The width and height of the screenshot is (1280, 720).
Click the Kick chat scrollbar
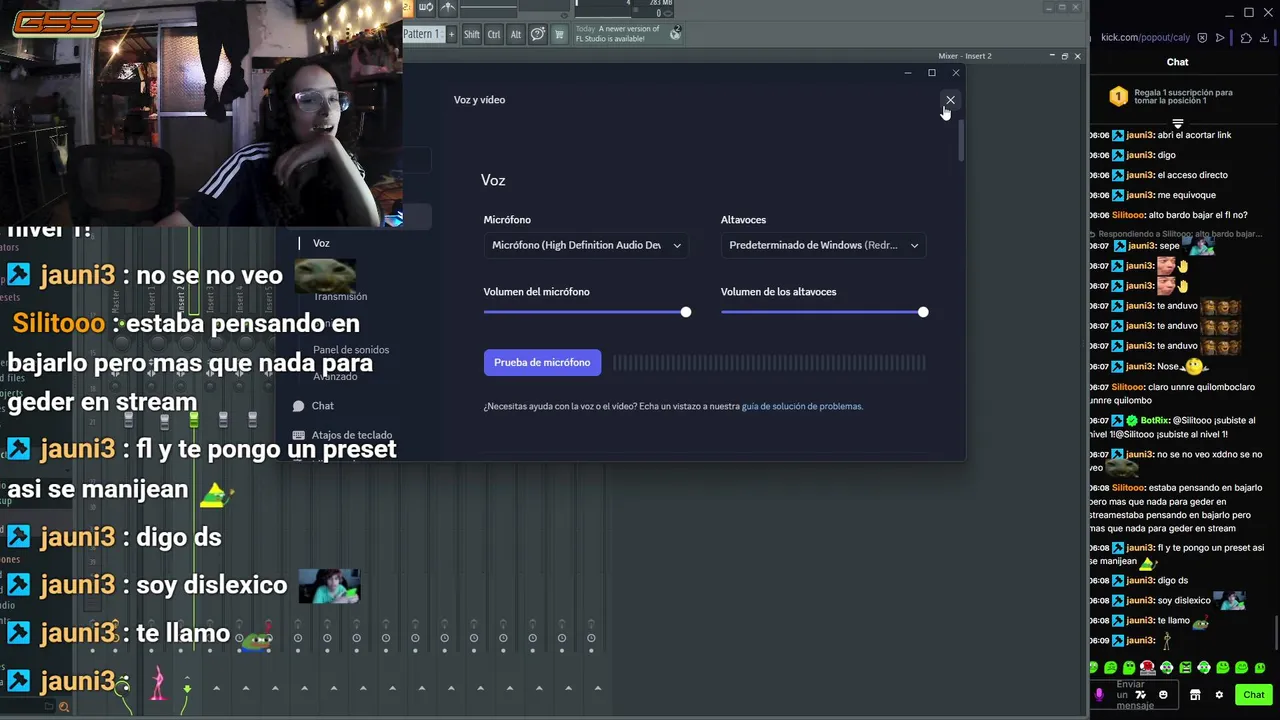point(1277,635)
